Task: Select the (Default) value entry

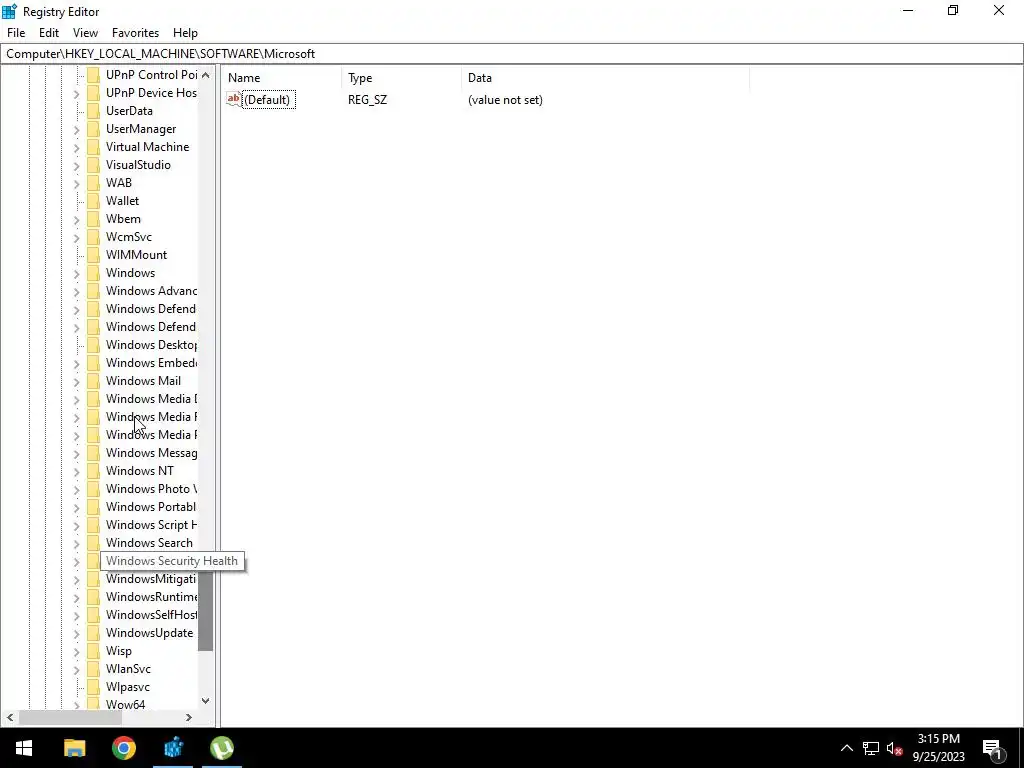Action: pyautogui.click(x=268, y=100)
